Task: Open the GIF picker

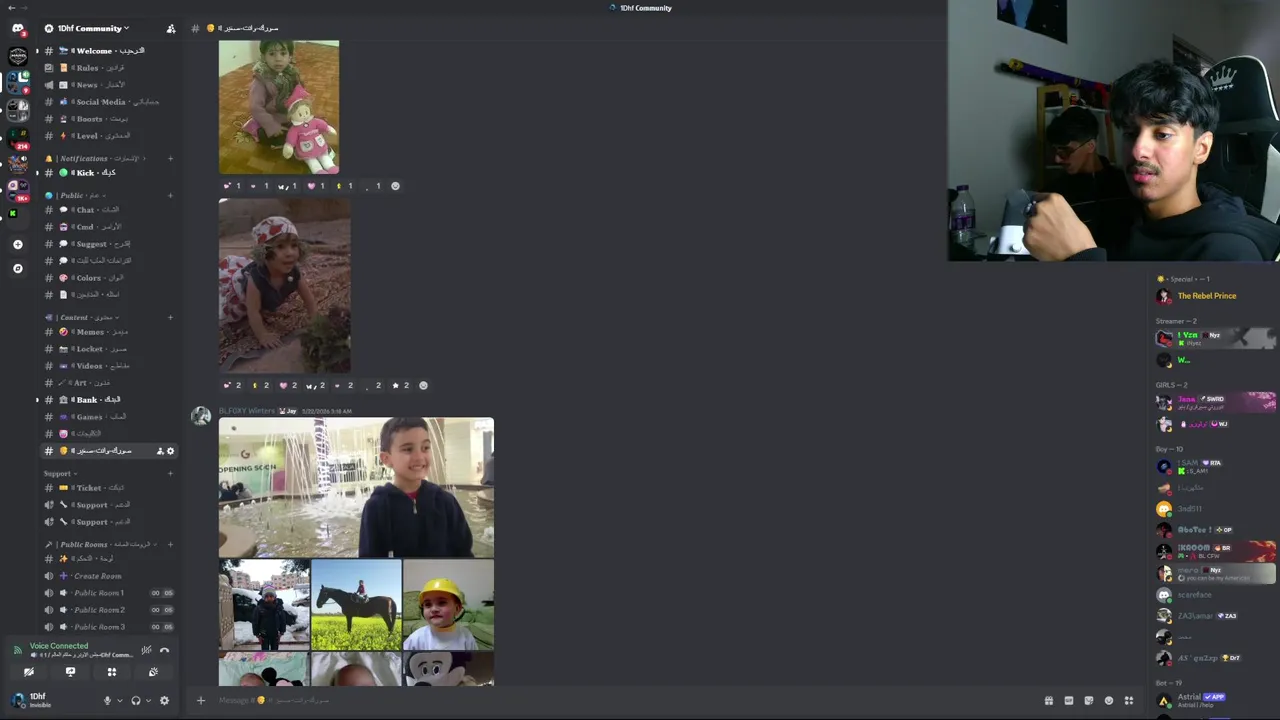Action: tap(1068, 700)
